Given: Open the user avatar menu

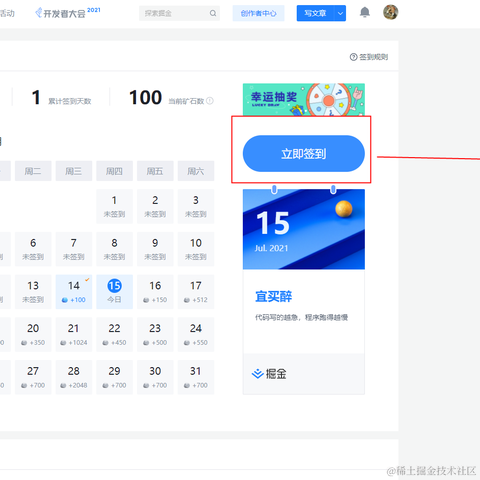Looking at the screenshot, I should (390, 12).
